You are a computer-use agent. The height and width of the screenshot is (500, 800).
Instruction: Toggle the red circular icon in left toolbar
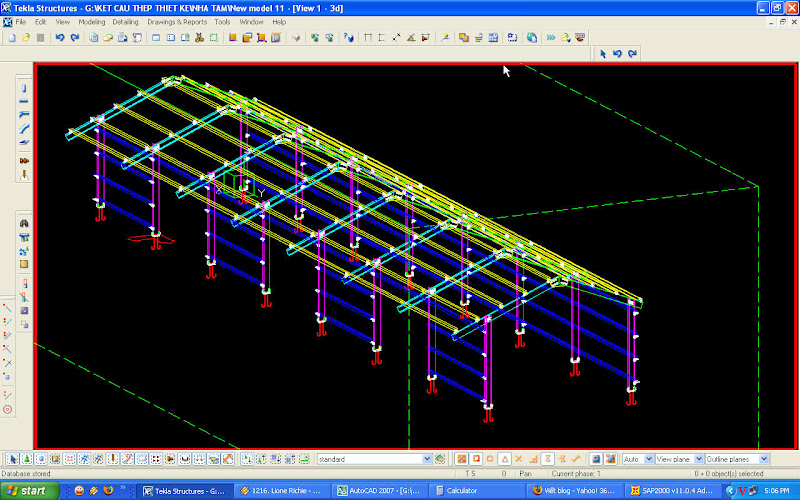click(x=8, y=409)
